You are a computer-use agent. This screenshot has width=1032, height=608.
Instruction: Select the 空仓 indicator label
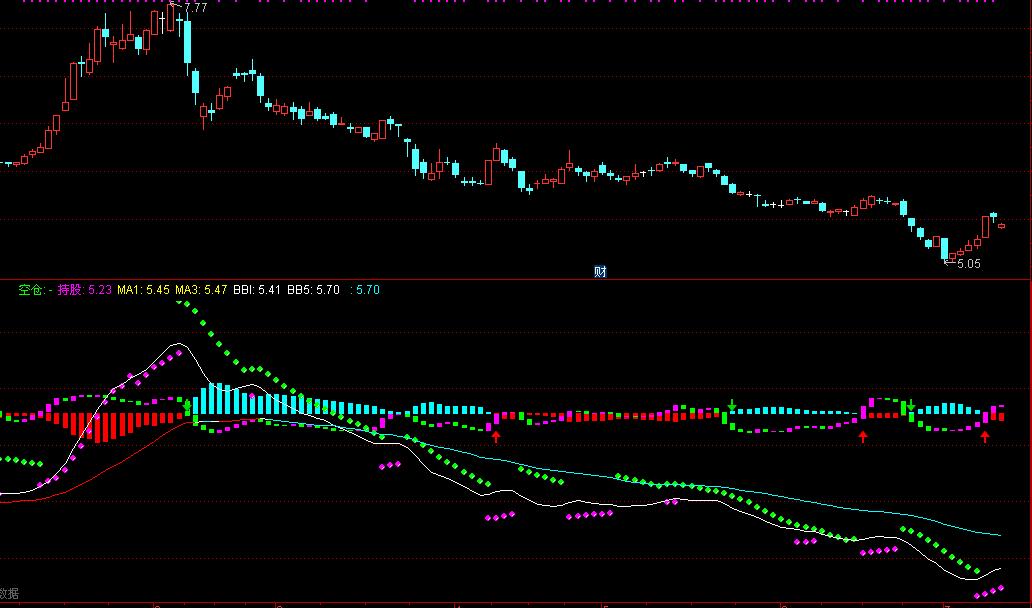pos(35,290)
